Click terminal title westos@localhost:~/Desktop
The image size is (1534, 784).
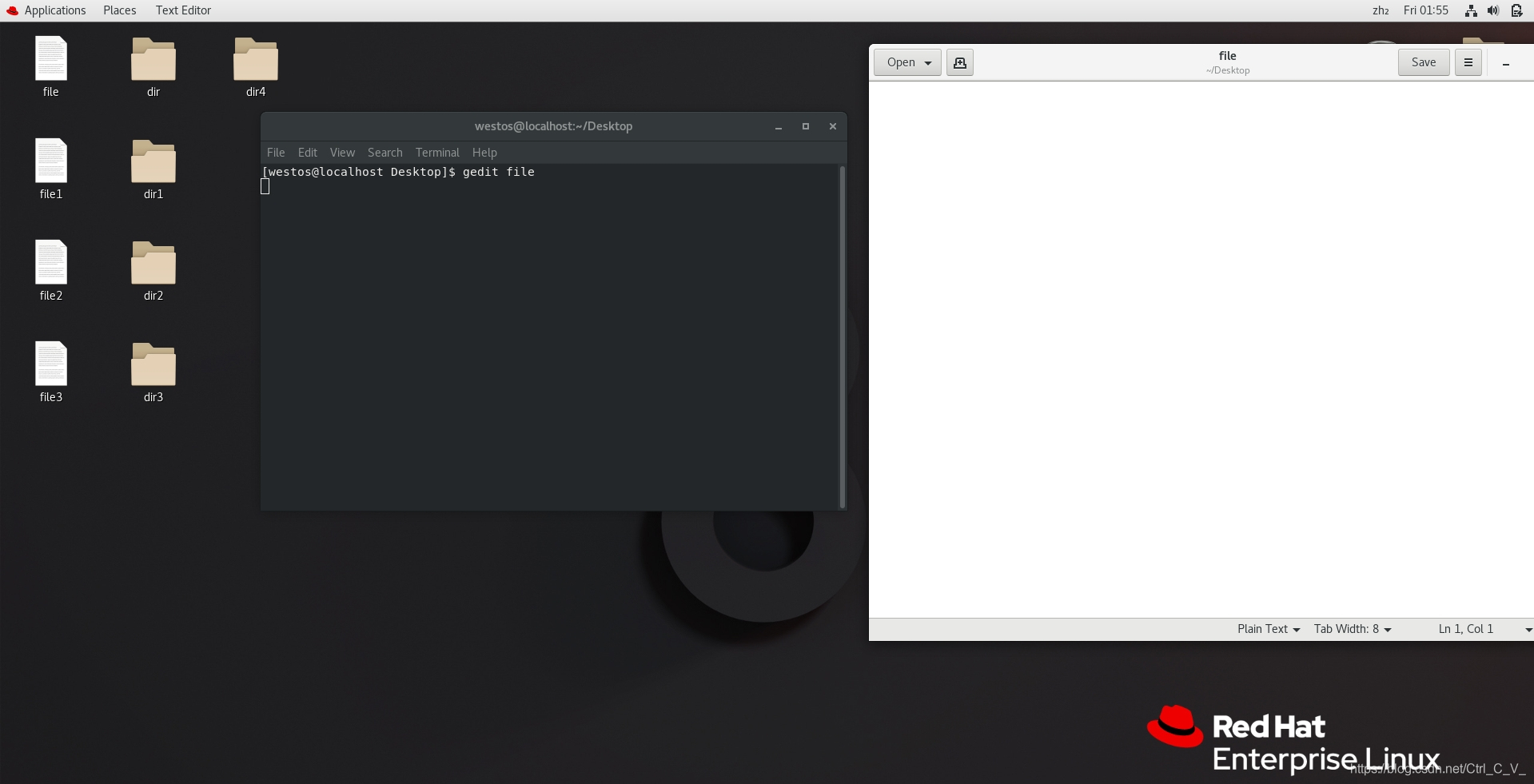553,126
